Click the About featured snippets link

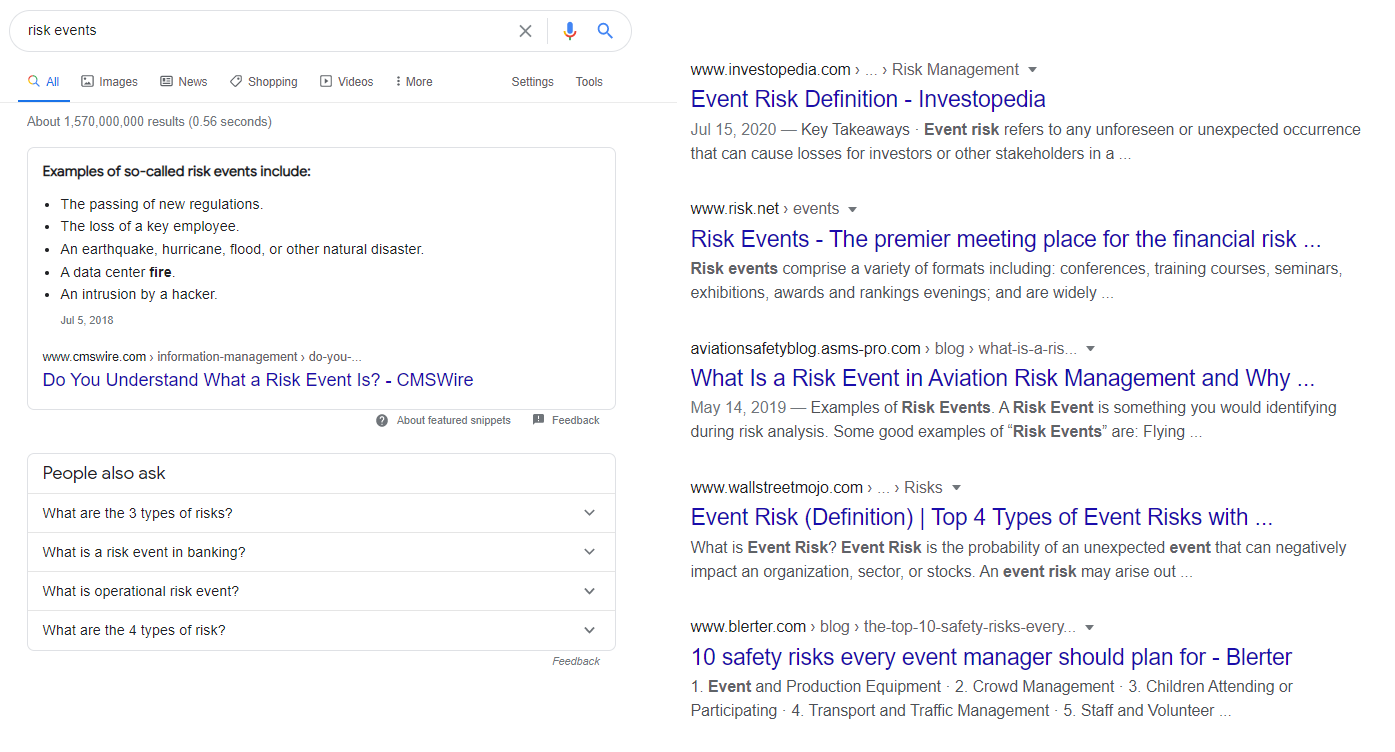453,420
